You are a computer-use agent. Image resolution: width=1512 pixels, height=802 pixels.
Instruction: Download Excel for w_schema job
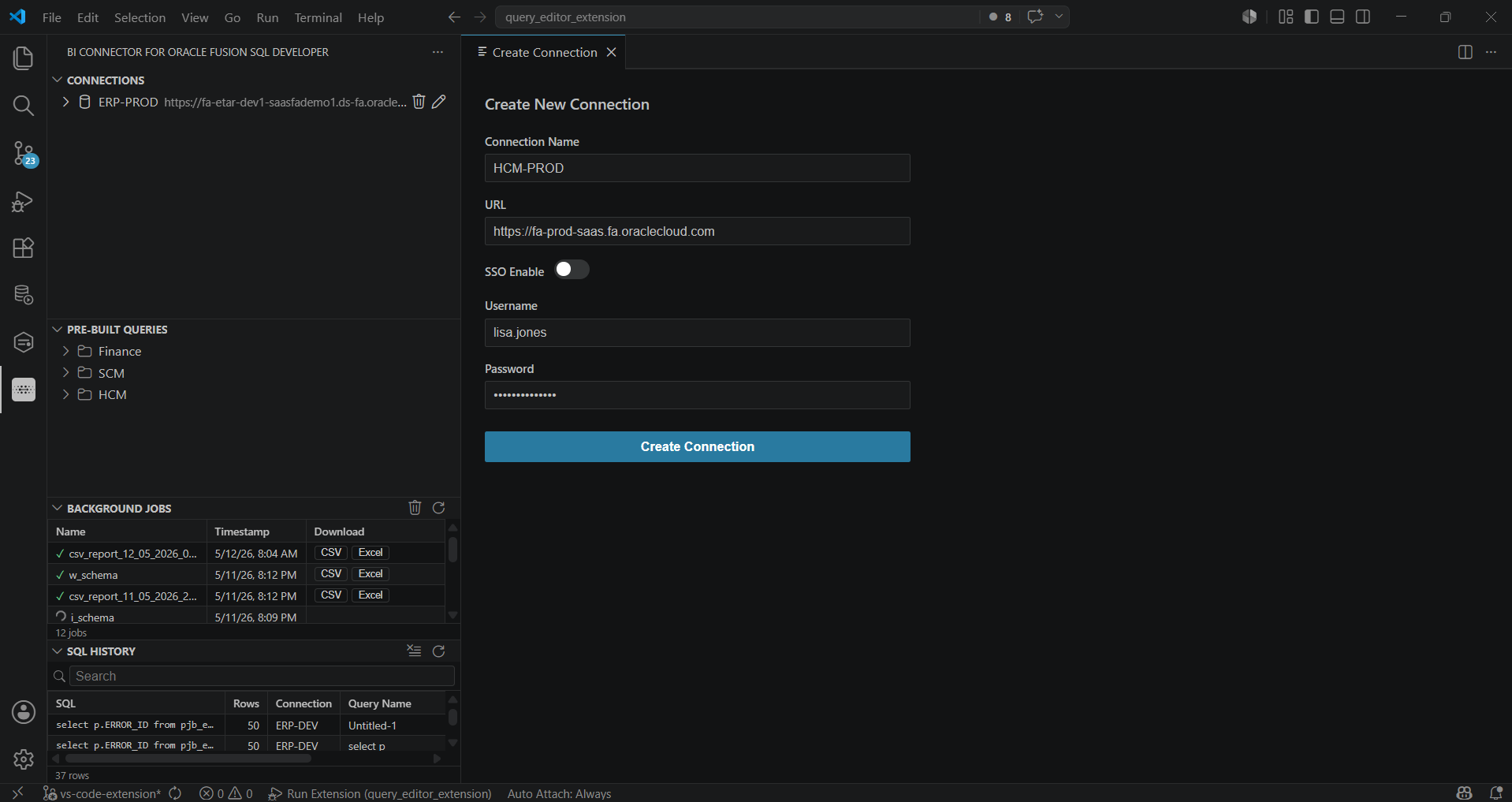coord(371,574)
